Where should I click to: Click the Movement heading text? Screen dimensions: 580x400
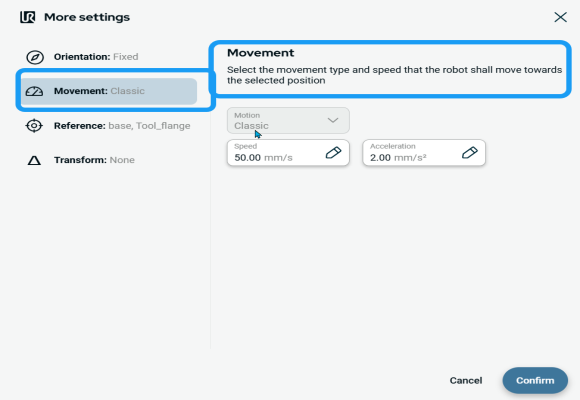[x=260, y=53]
